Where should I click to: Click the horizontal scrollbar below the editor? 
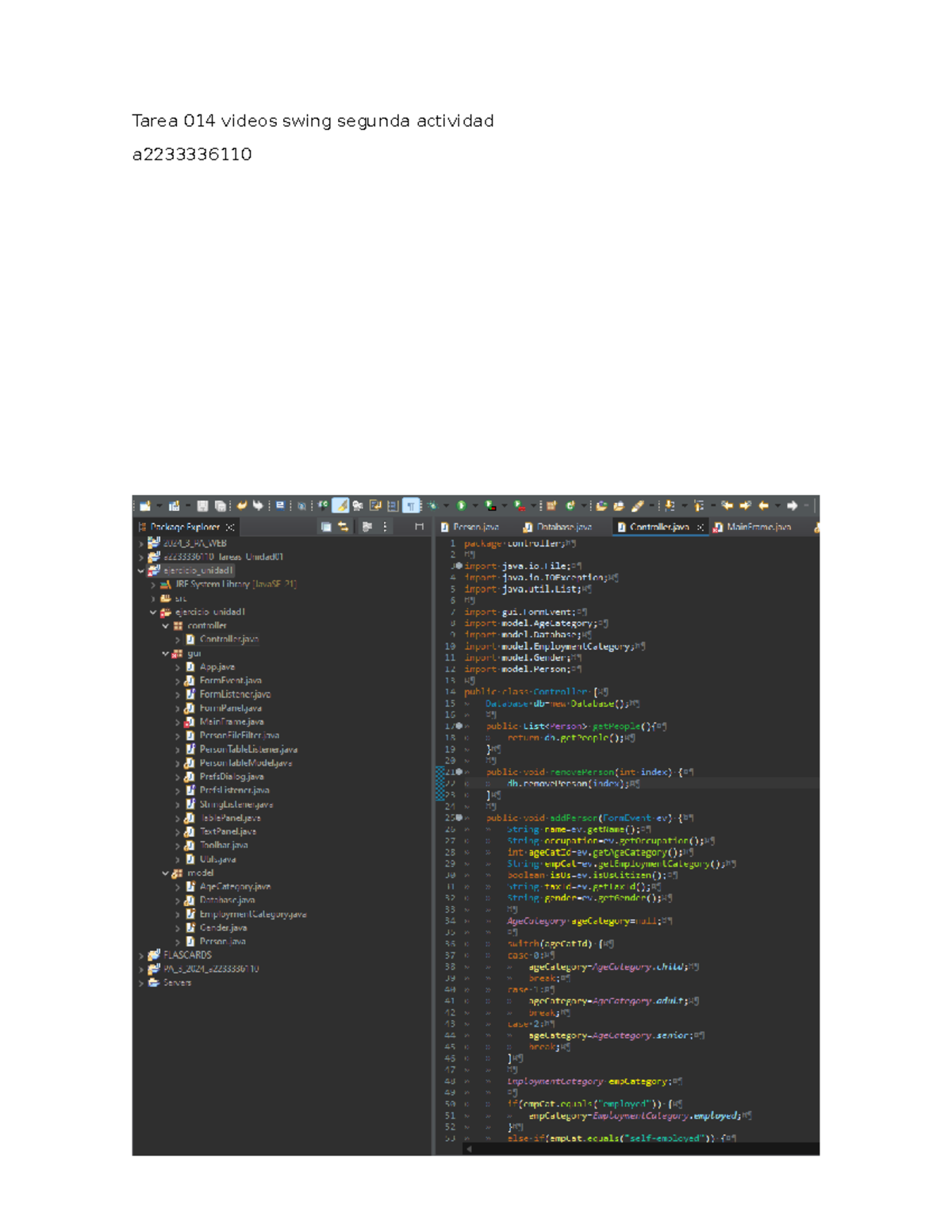click(x=635, y=1148)
